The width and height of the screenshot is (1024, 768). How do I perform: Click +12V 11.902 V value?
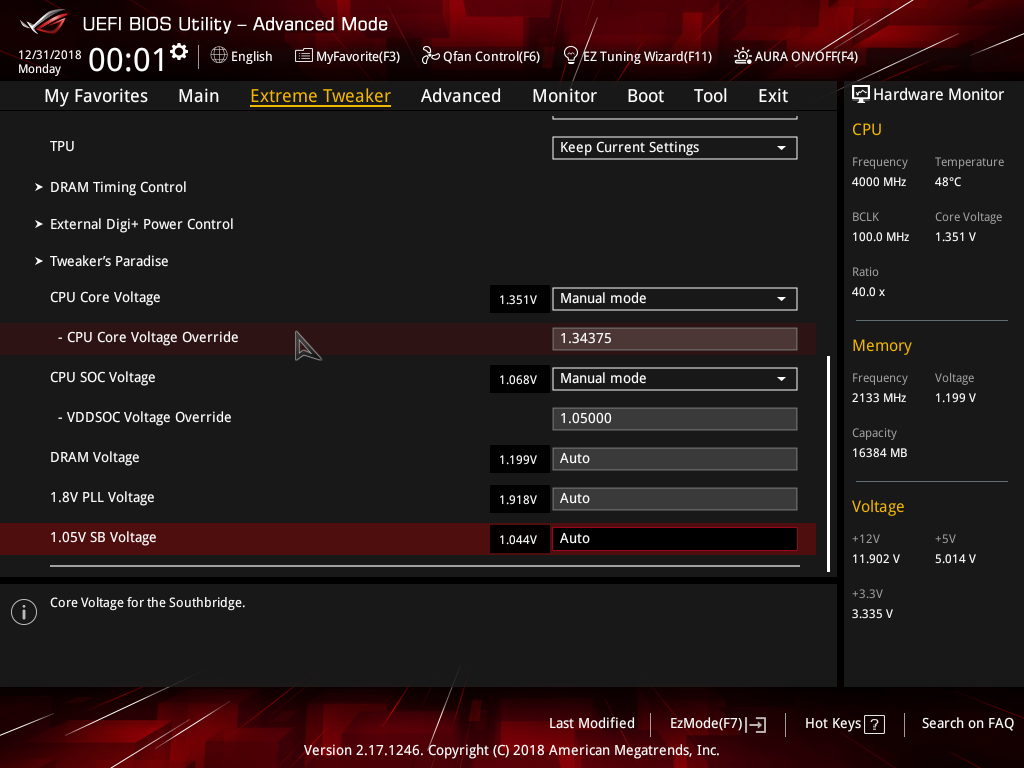(x=876, y=559)
